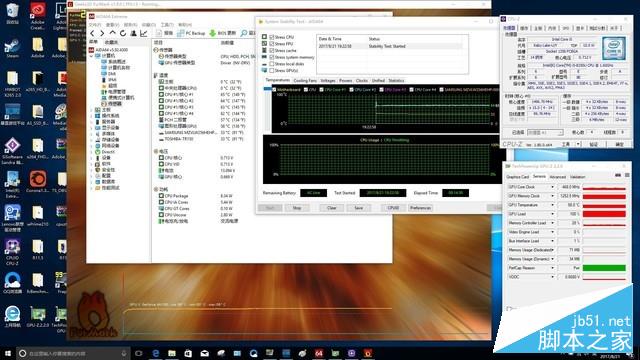Viewport: 640px width, 360px height.
Task: Toggle Motherboard graph legend checkbox
Action: pos(274,89)
